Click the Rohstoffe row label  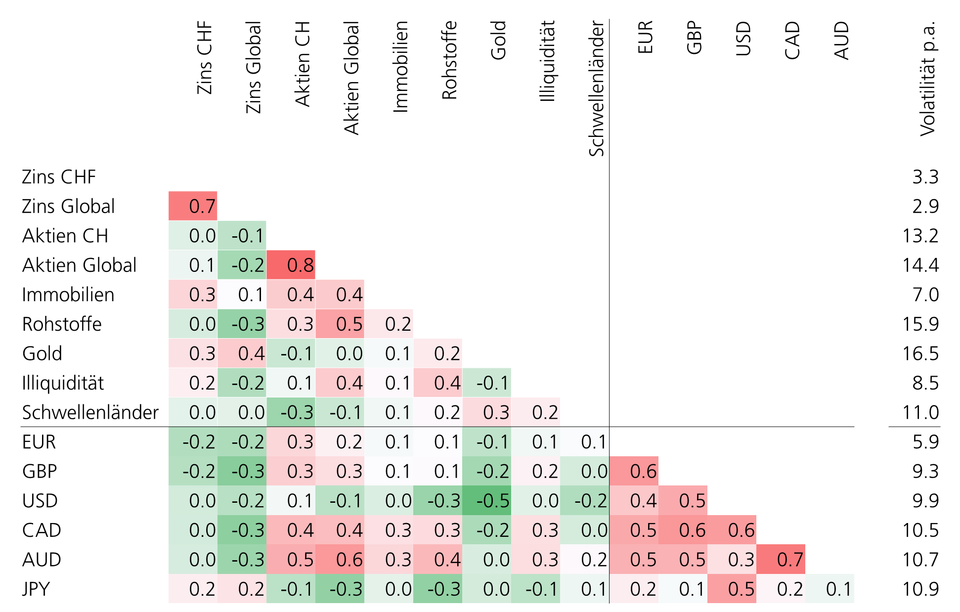[61, 324]
